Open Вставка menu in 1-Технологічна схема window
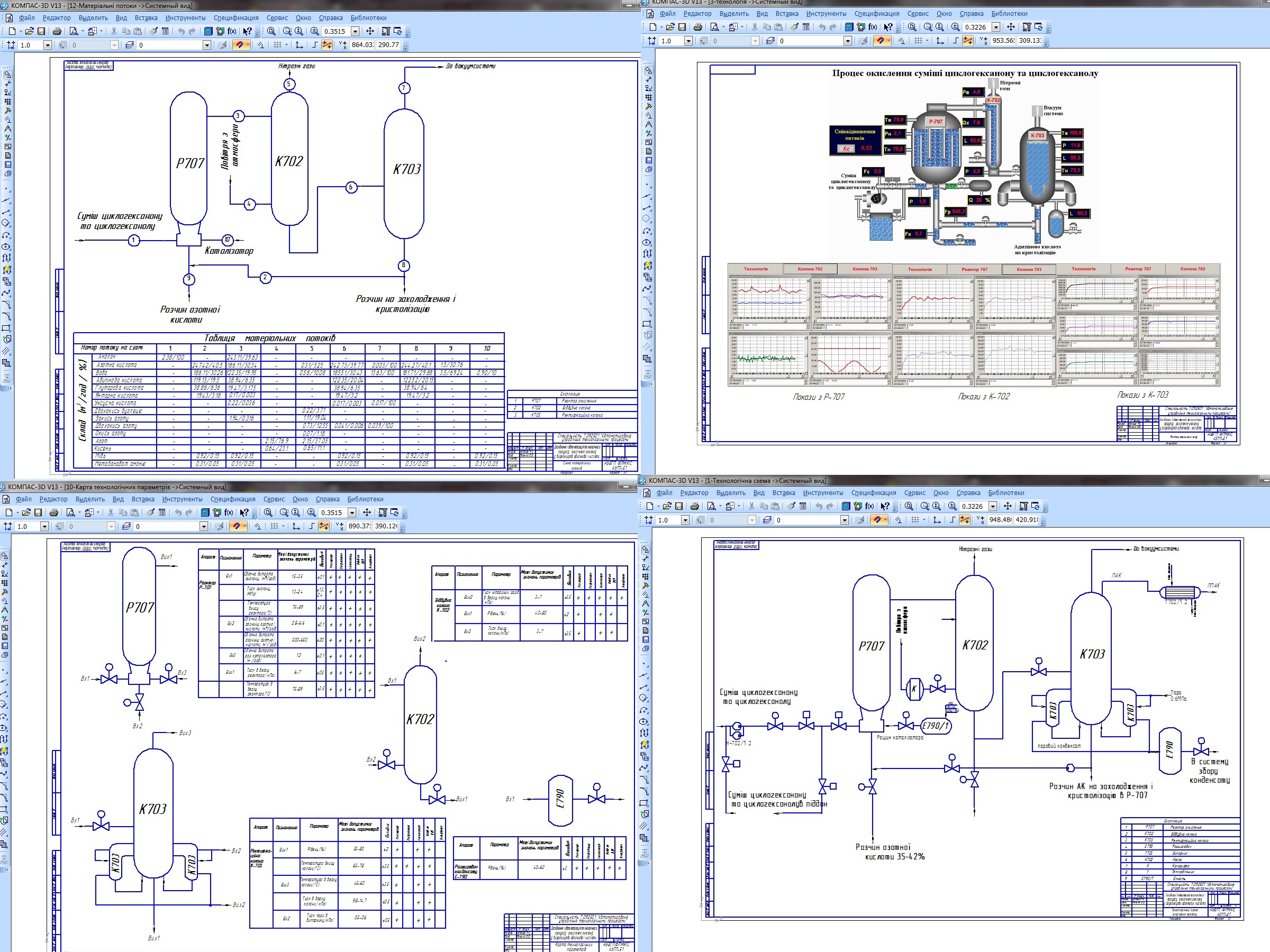The width and height of the screenshot is (1270, 952). pyautogui.click(x=783, y=493)
